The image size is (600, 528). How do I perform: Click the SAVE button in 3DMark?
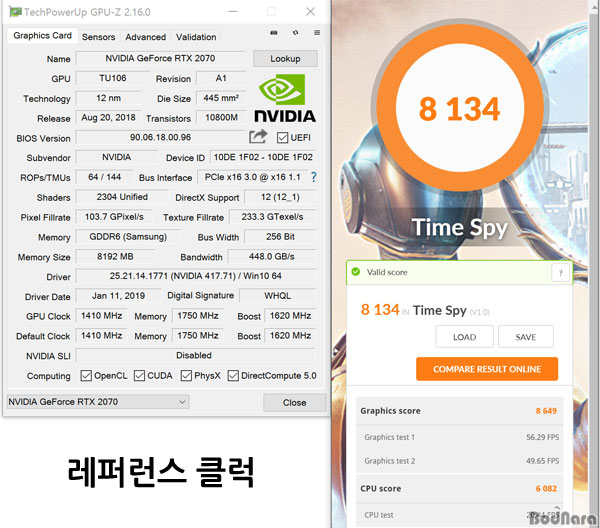(x=526, y=337)
